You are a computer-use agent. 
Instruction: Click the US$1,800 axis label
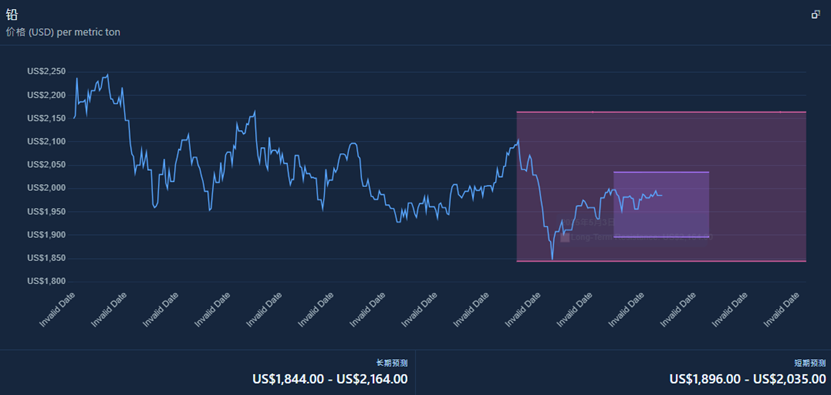point(47,282)
